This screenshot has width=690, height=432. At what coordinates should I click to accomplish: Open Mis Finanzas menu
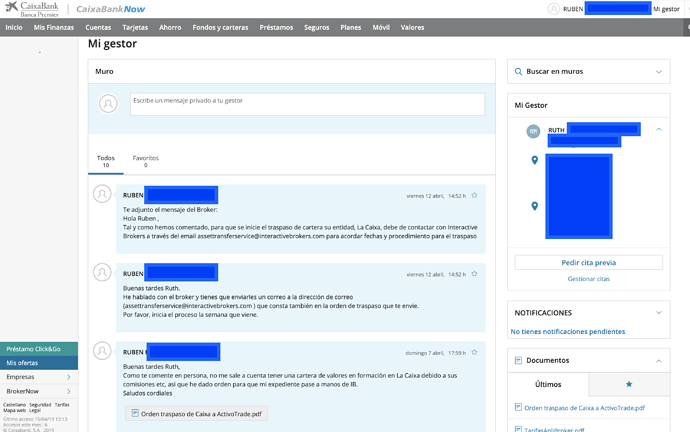click(x=54, y=27)
